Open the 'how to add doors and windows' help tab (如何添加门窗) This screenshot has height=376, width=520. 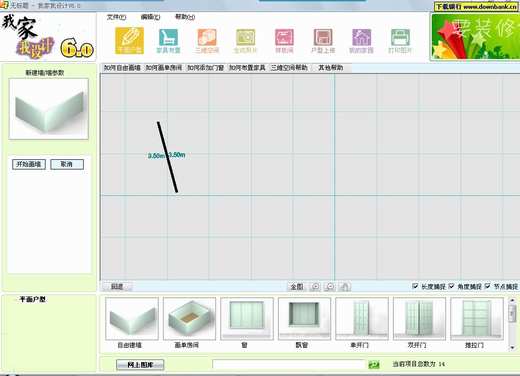pos(205,68)
